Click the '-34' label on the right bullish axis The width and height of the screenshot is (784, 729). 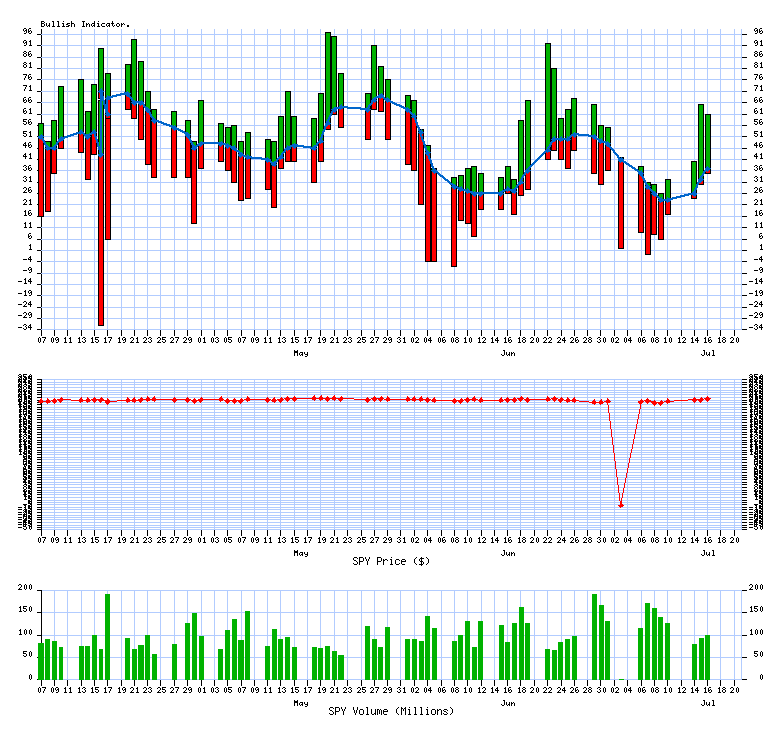click(758, 327)
